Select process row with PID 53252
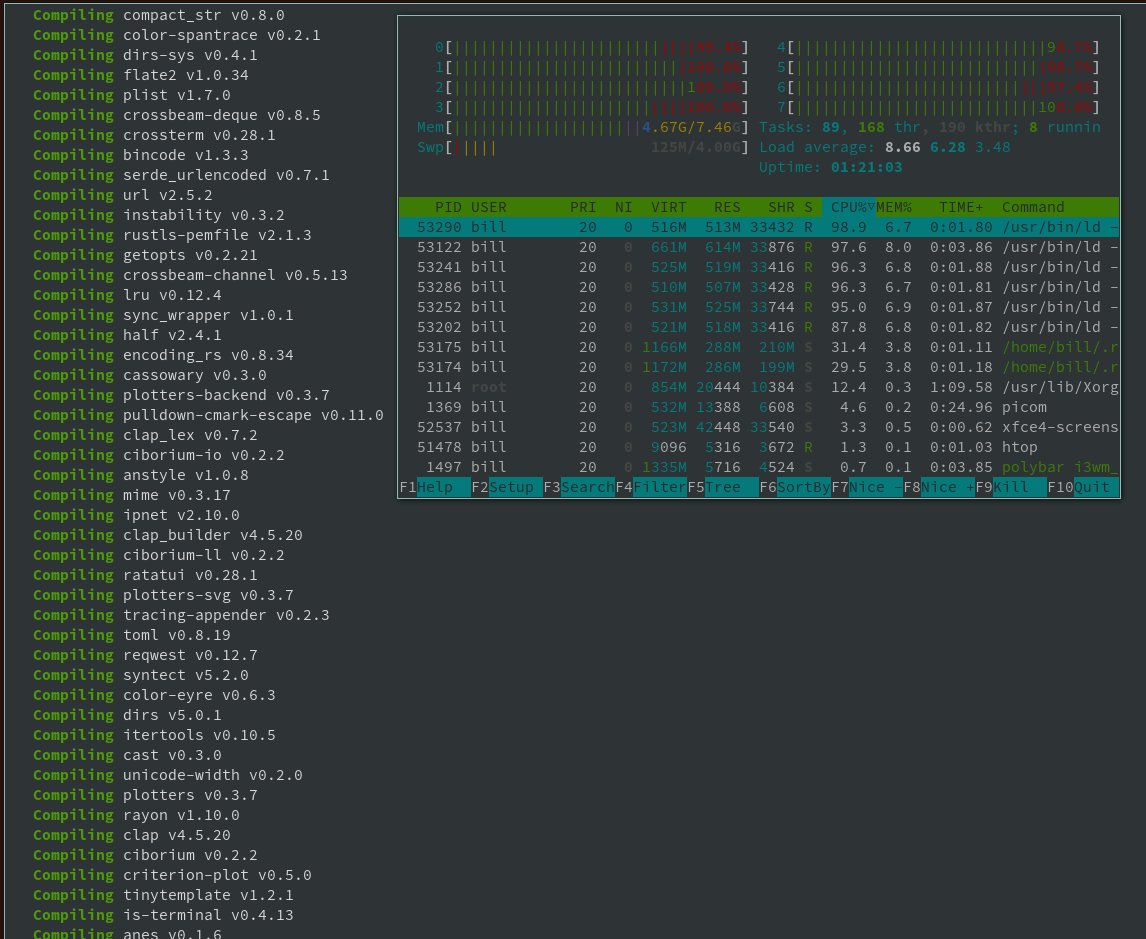The height and width of the screenshot is (939, 1146). pos(759,307)
